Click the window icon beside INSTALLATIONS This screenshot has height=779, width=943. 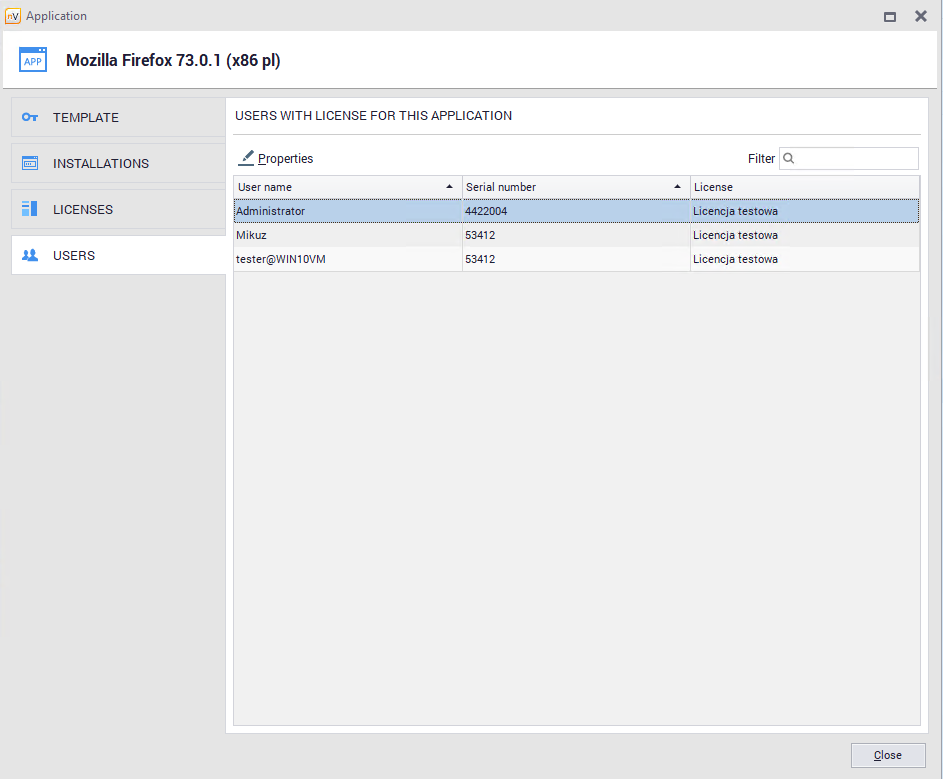(30, 163)
